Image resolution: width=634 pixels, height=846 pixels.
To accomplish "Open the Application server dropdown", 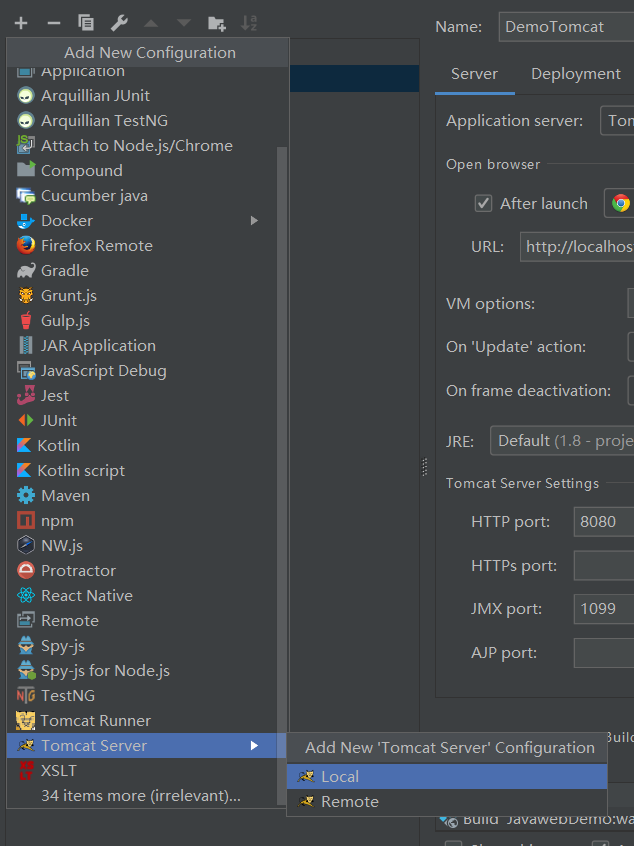I will [617, 120].
